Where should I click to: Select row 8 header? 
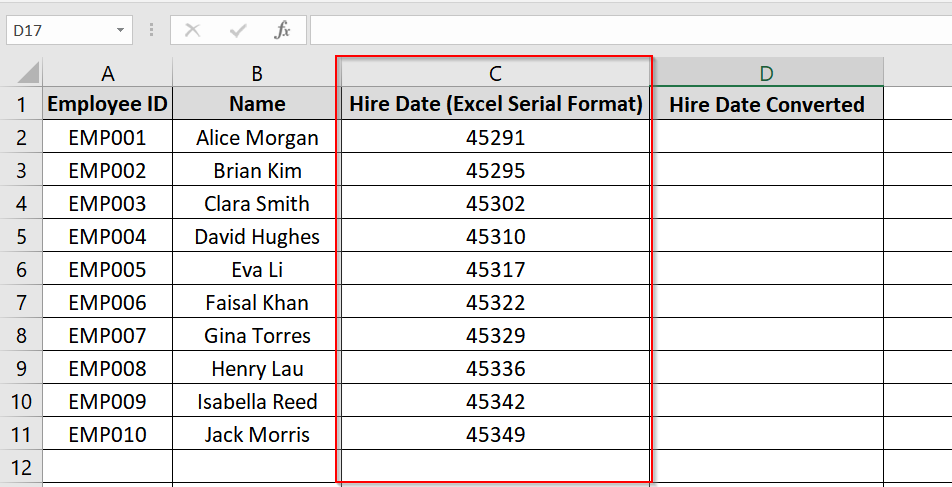tap(21, 335)
